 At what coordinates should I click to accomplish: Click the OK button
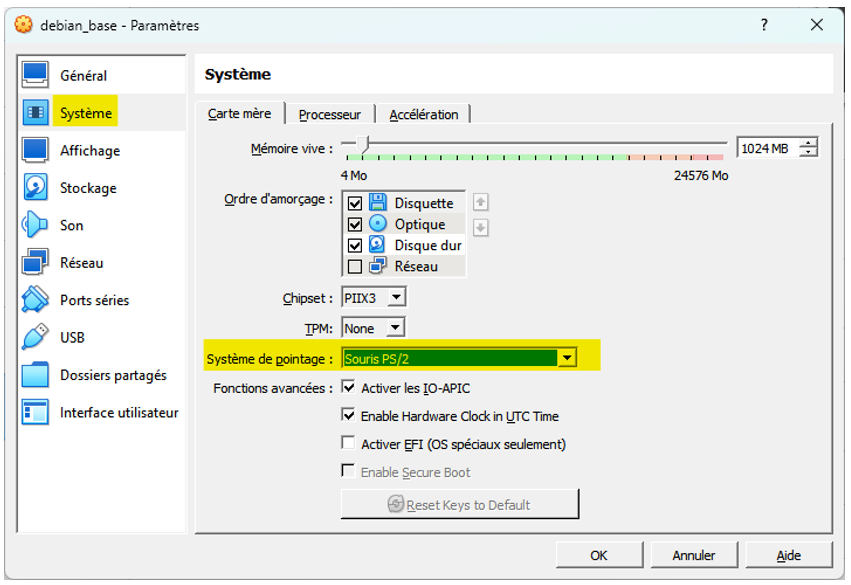(599, 555)
